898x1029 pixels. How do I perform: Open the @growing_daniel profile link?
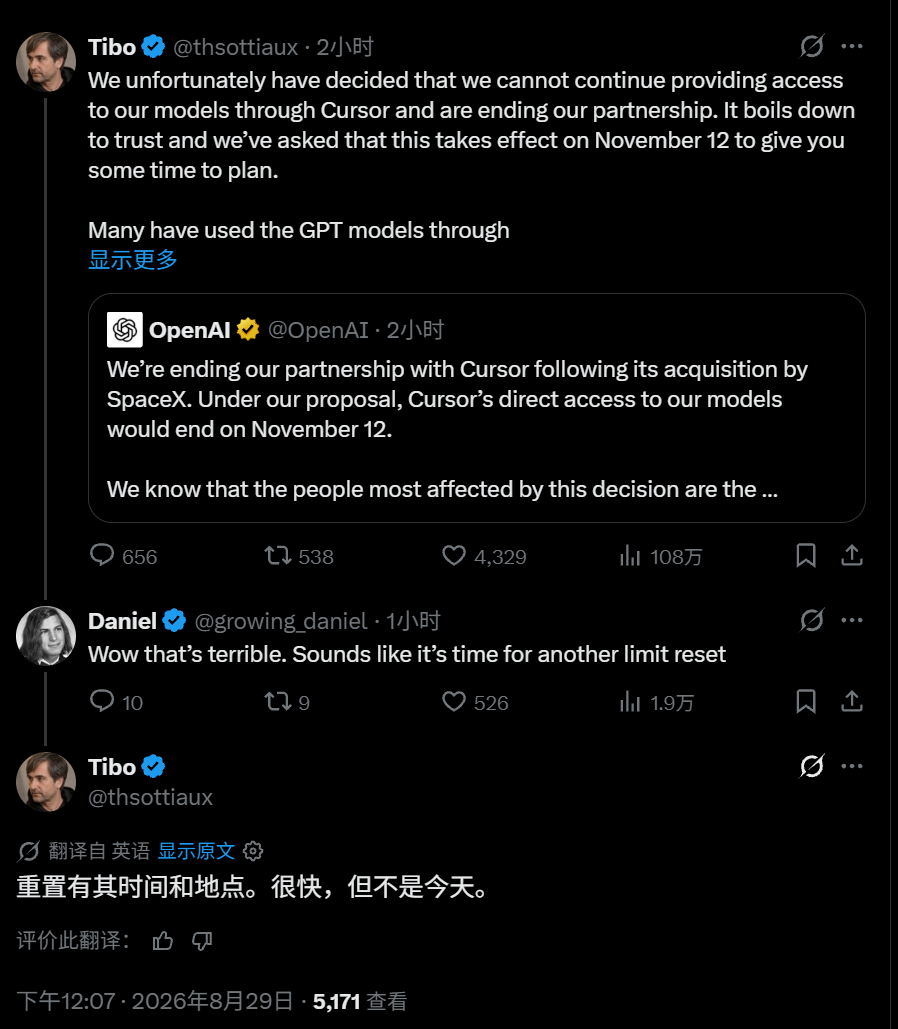coord(280,621)
